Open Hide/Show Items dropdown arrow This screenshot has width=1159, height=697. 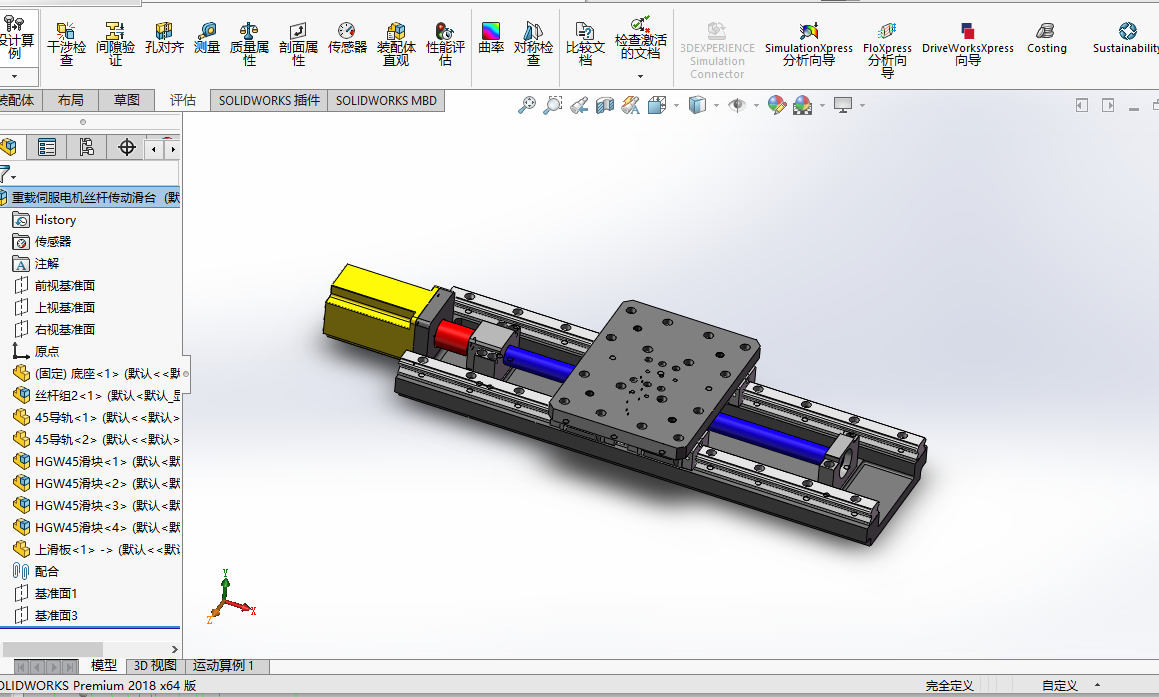click(755, 106)
